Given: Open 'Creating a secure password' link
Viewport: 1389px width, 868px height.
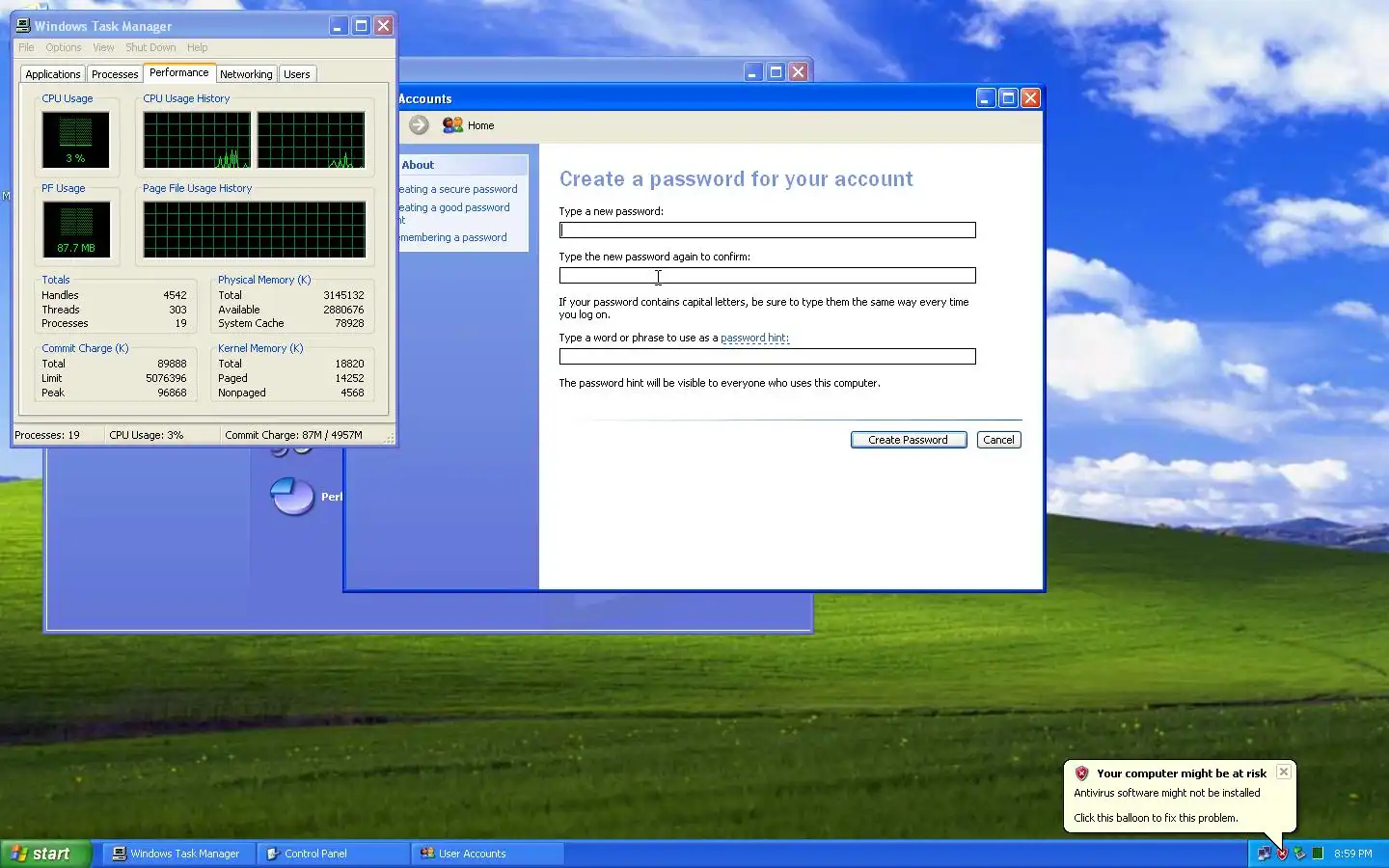Looking at the screenshot, I should [458, 189].
